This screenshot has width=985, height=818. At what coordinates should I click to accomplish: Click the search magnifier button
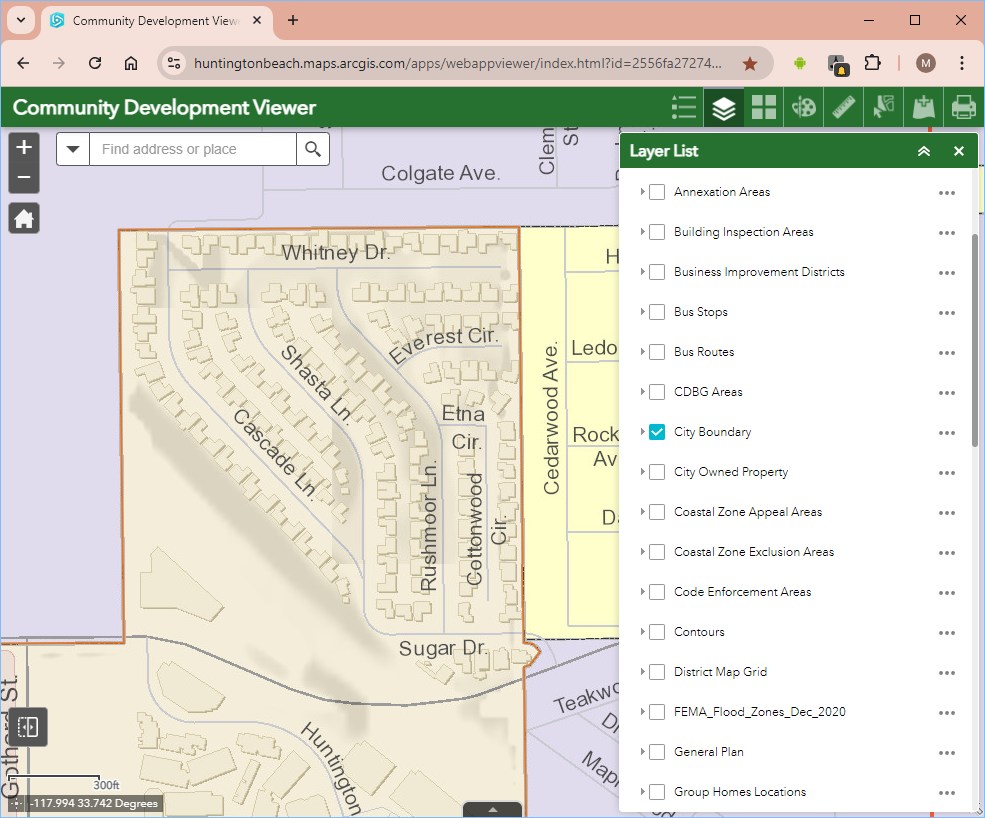[313, 149]
